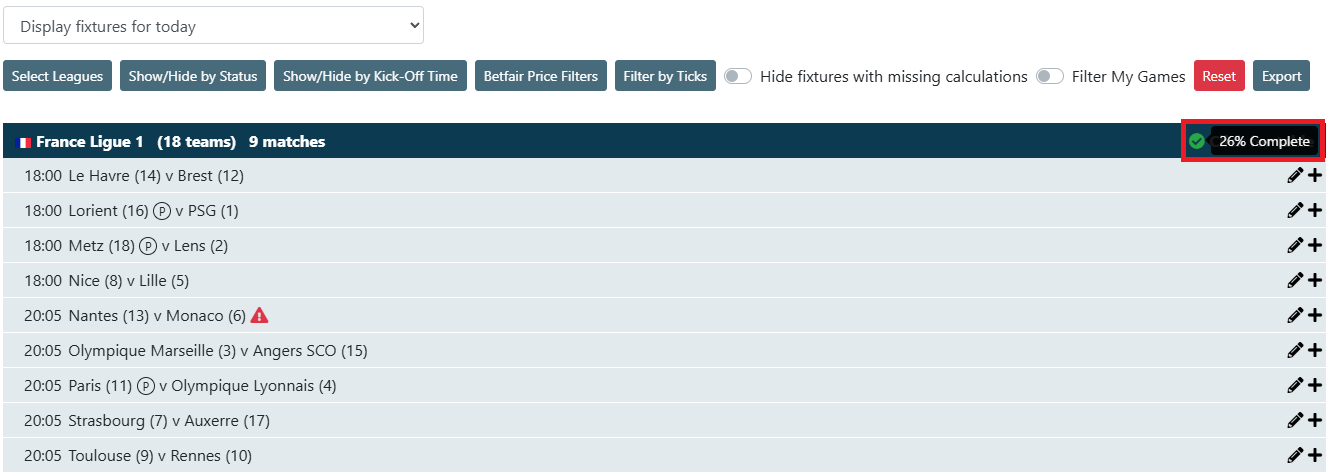Click the circled P icon beside Lorient

(162, 211)
